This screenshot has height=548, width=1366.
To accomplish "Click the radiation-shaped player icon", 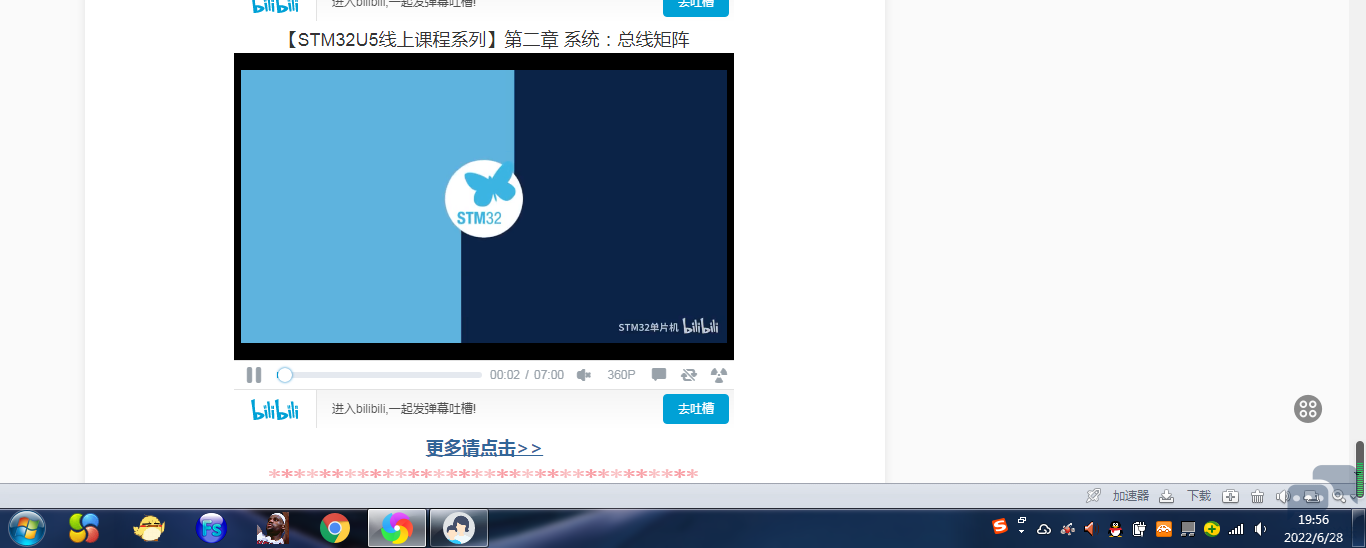I will tap(719, 375).
